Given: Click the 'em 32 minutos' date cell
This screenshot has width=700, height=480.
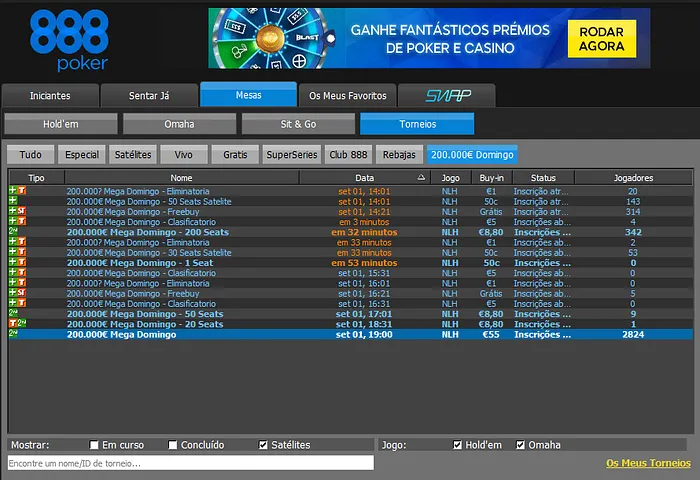Looking at the screenshot, I should pos(364,232).
